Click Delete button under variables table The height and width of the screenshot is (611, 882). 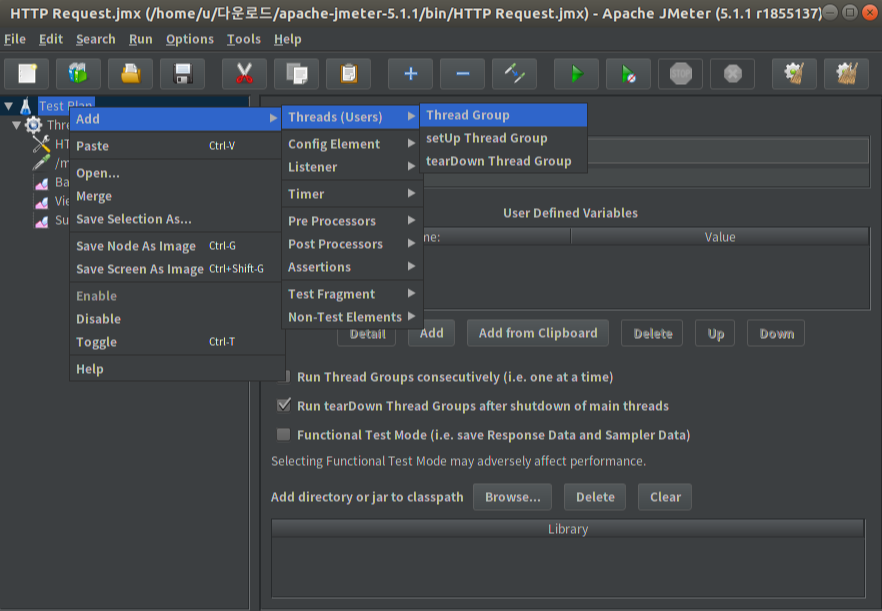click(x=652, y=333)
